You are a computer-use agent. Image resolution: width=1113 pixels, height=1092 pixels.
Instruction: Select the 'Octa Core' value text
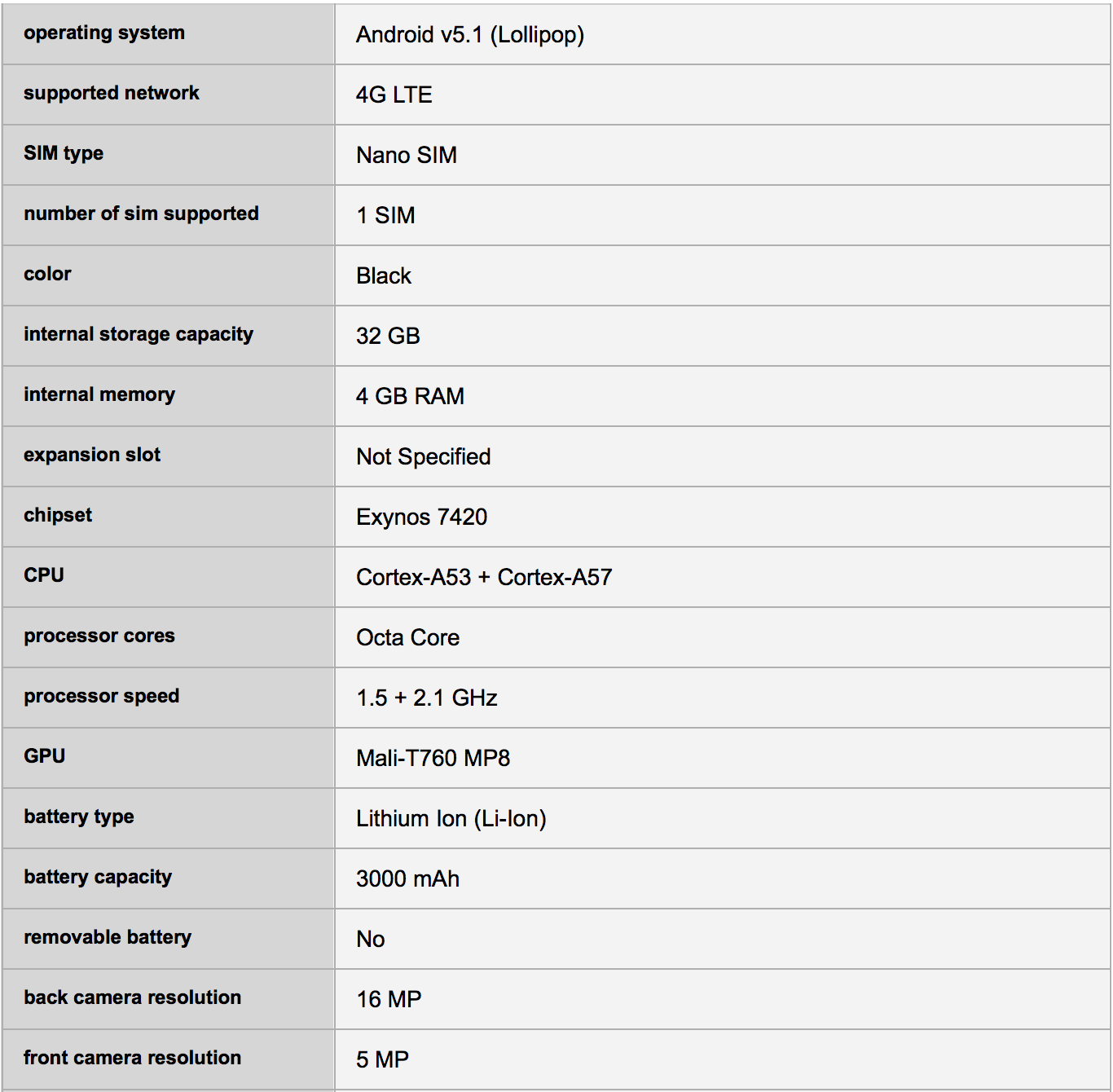407,637
